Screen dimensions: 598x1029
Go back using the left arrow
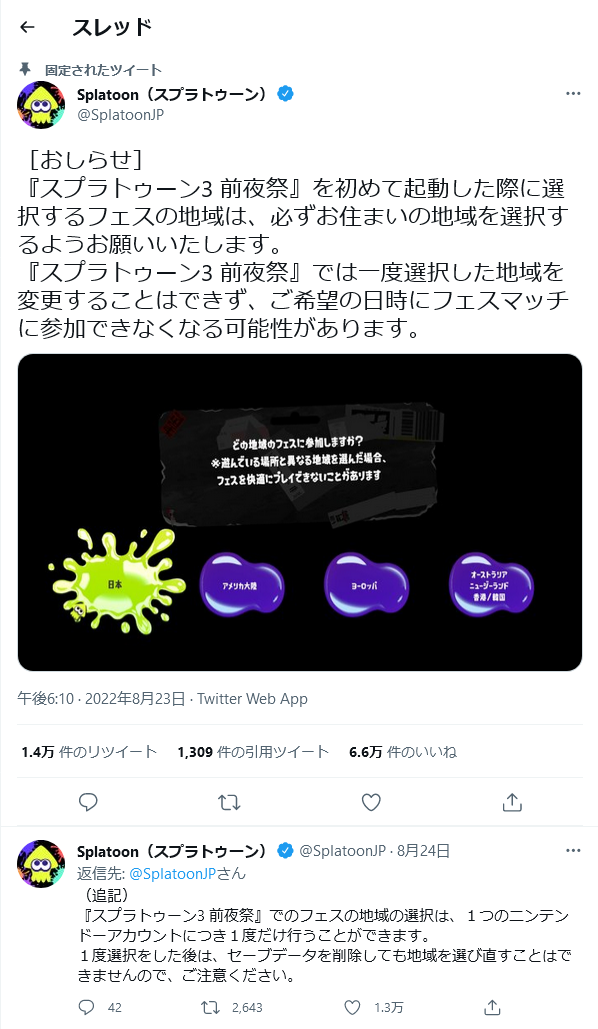pos(27,27)
